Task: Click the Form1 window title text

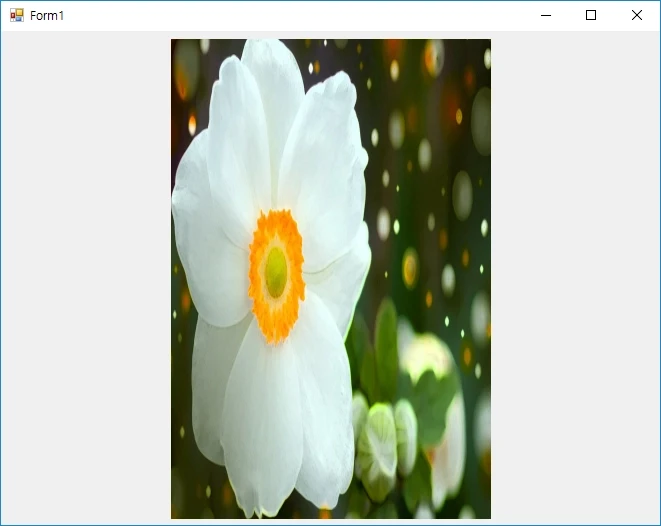Action: (47, 16)
